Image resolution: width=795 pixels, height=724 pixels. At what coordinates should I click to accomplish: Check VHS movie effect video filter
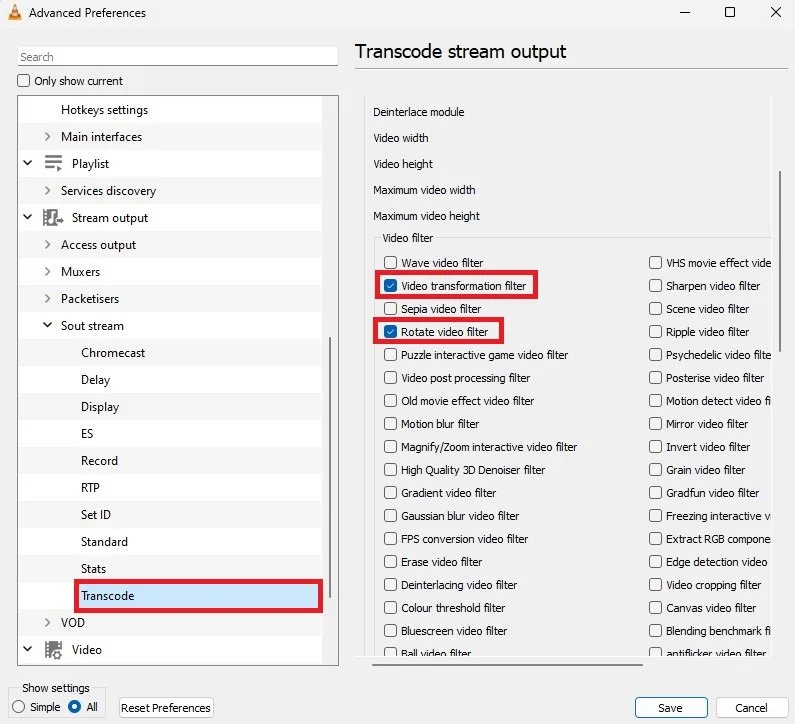(656, 263)
